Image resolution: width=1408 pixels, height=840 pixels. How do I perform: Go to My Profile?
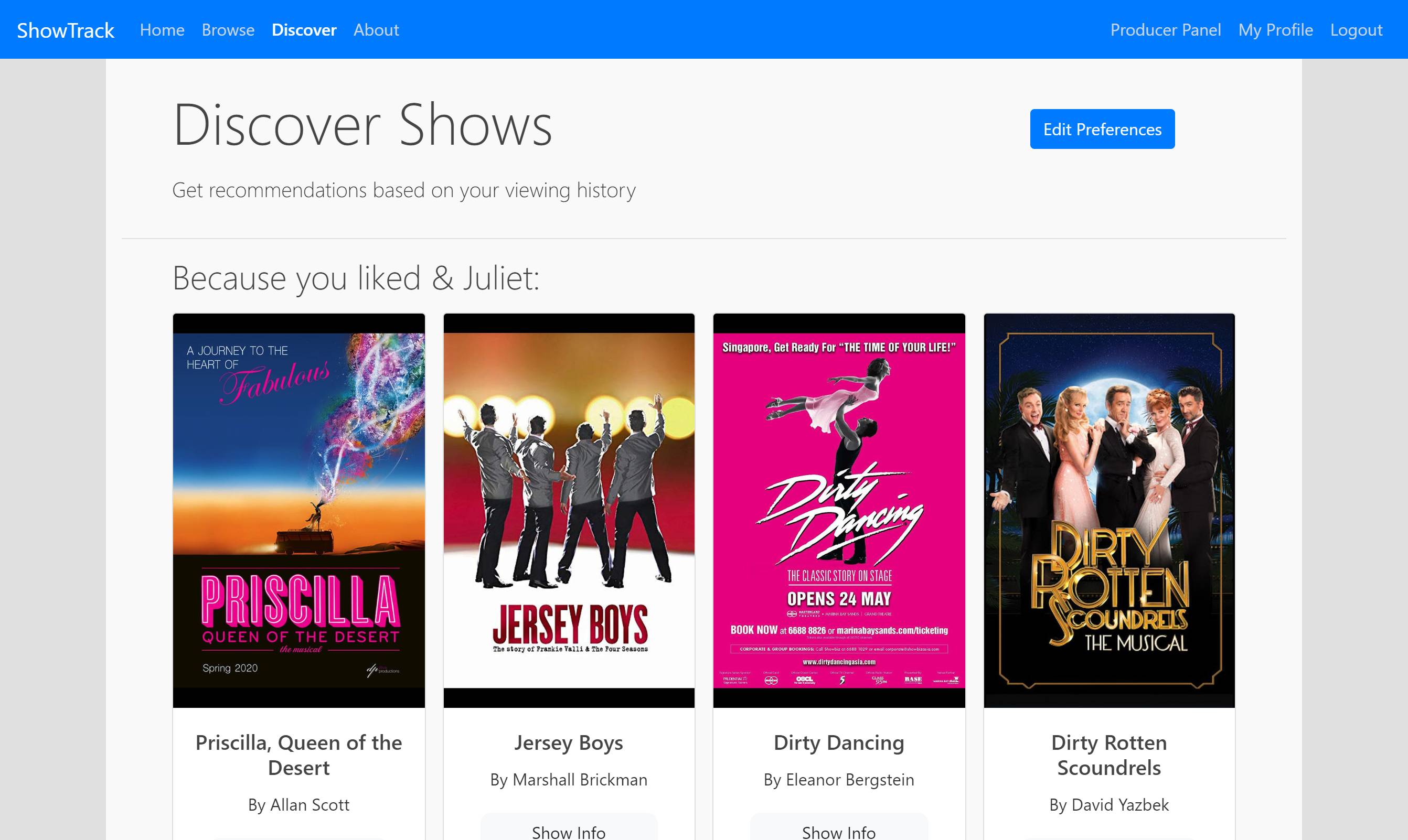[x=1275, y=30]
